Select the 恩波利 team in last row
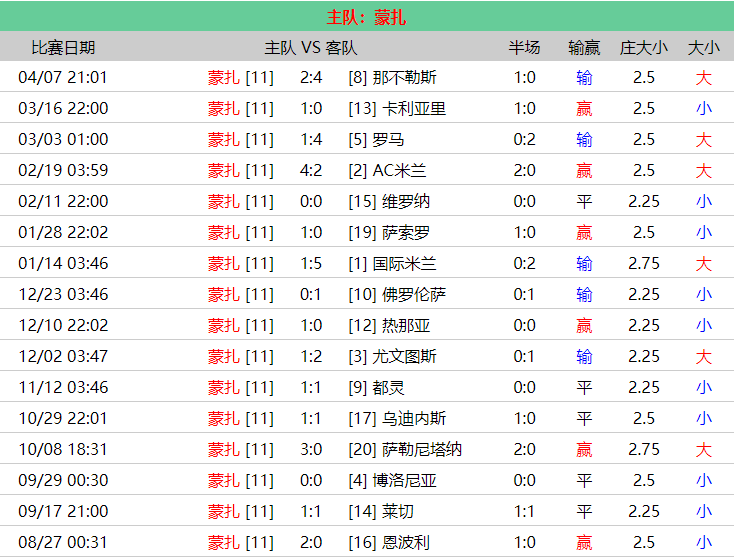This screenshot has width=737, height=558. [406, 543]
